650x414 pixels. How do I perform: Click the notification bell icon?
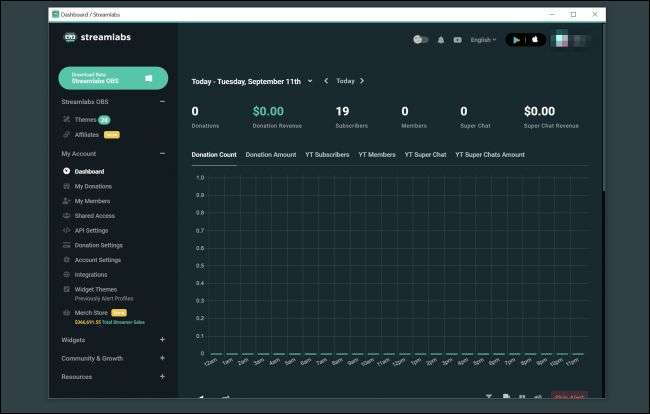[441, 40]
